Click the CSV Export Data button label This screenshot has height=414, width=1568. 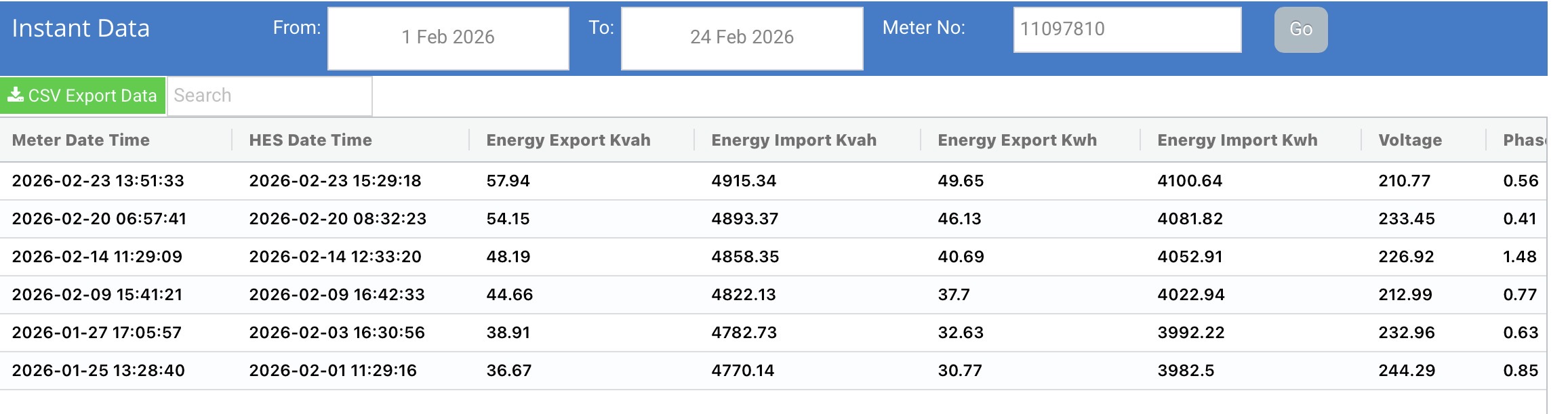(x=92, y=96)
